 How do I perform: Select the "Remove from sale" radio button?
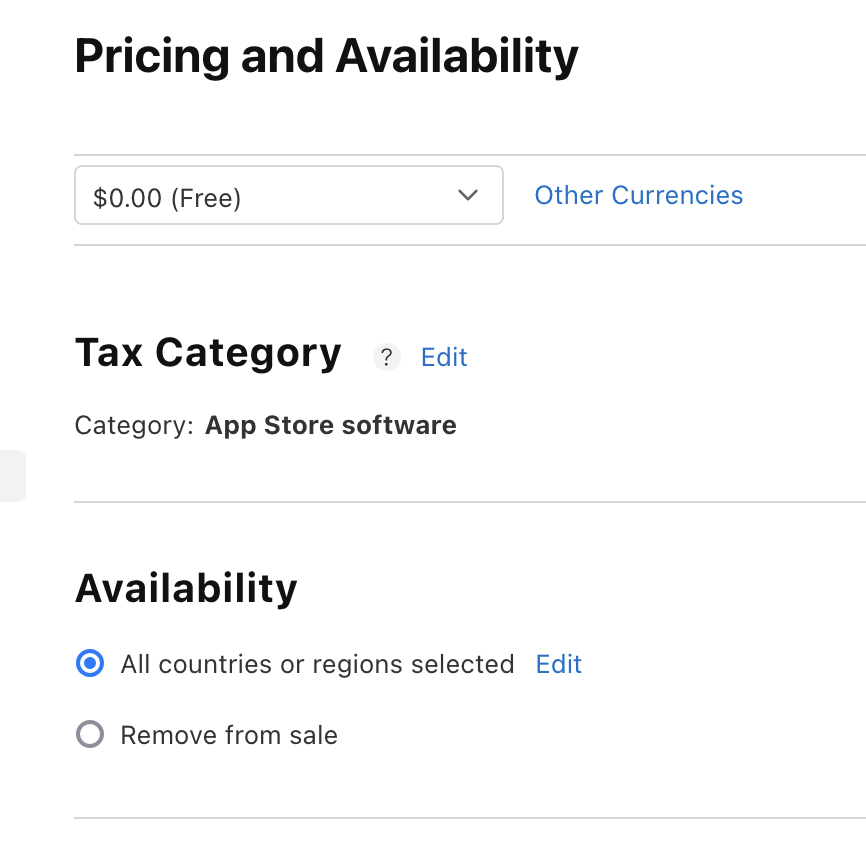[90, 736]
